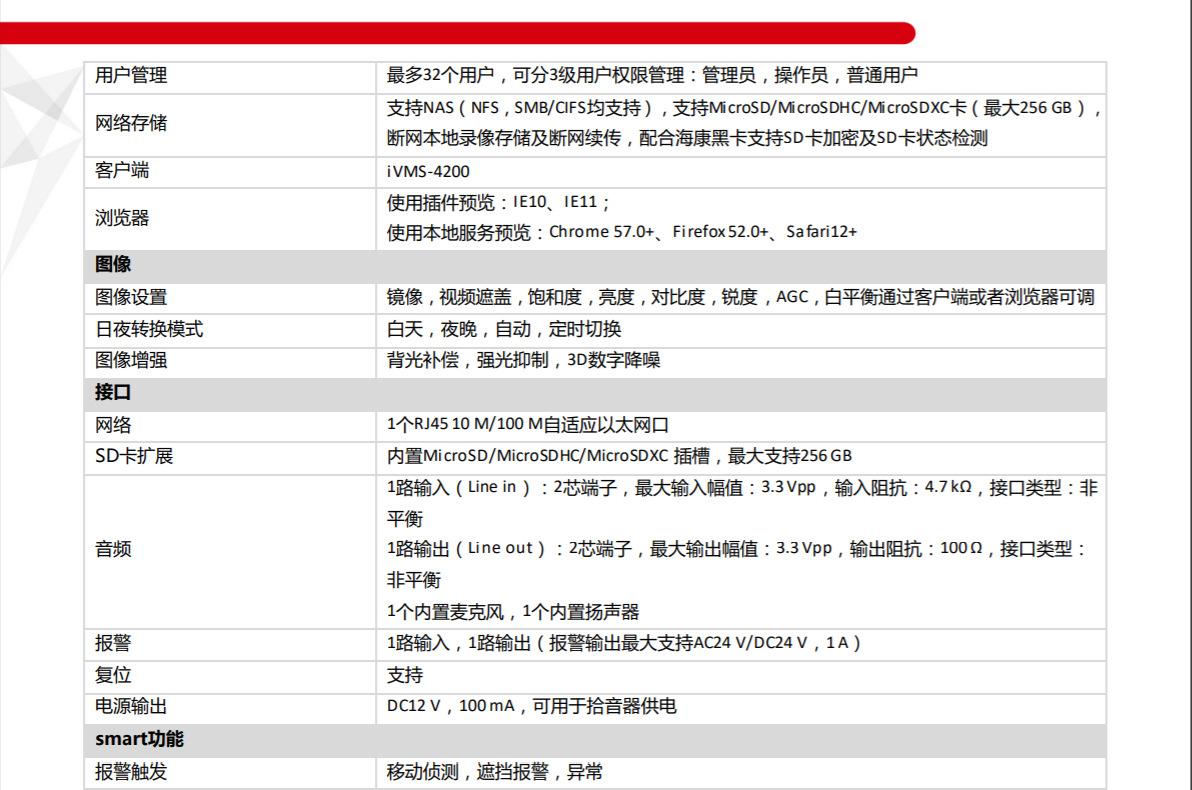
Task: Click the value '白天，夜晚，自动，定时切换'
Action: tap(504, 329)
